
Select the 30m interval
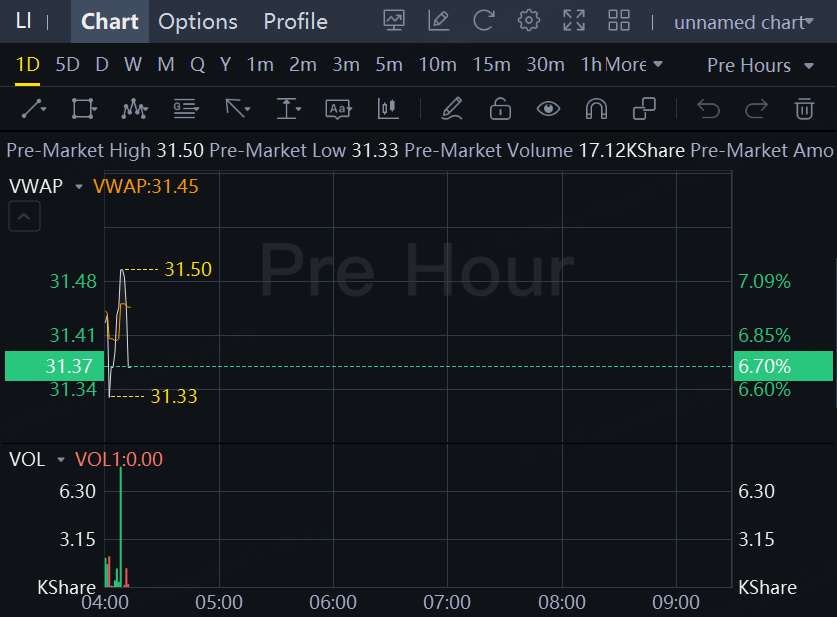[x=546, y=65]
